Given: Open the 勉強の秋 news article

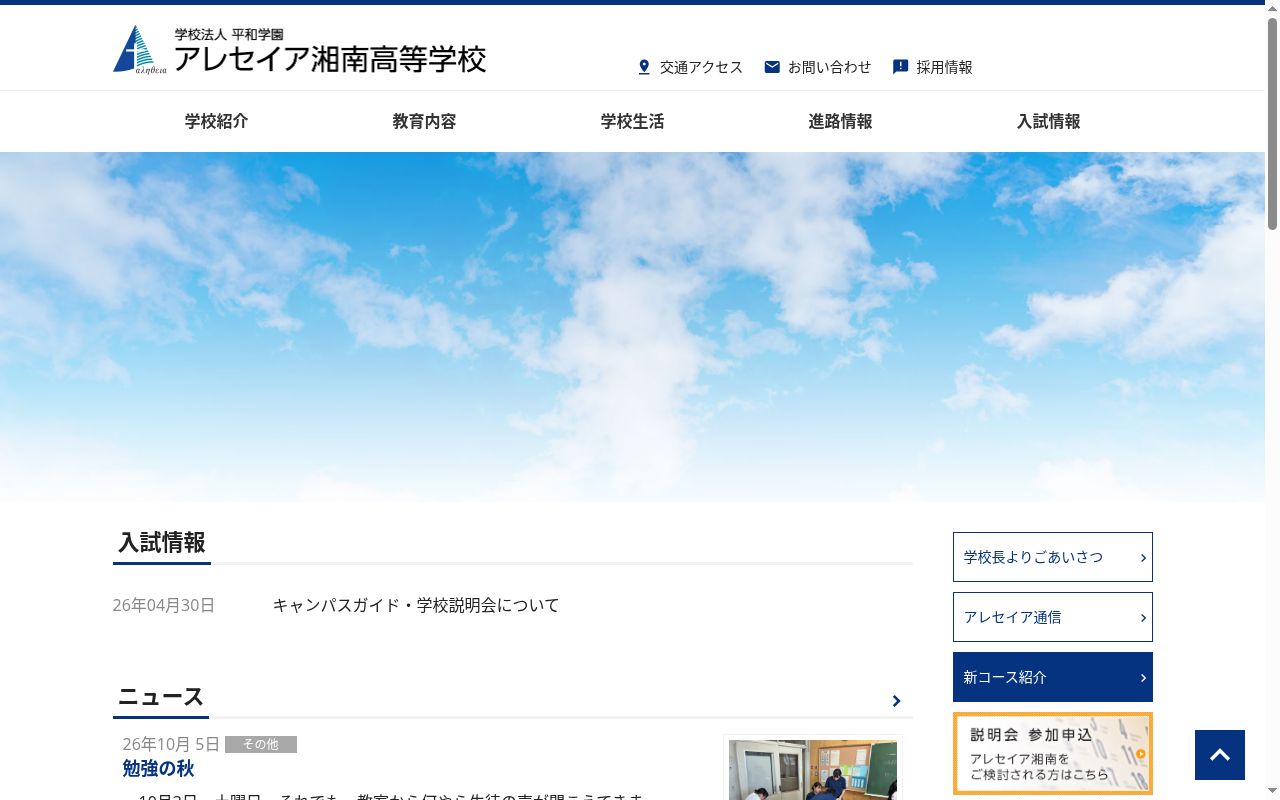Looking at the screenshot, I should 158,768.
